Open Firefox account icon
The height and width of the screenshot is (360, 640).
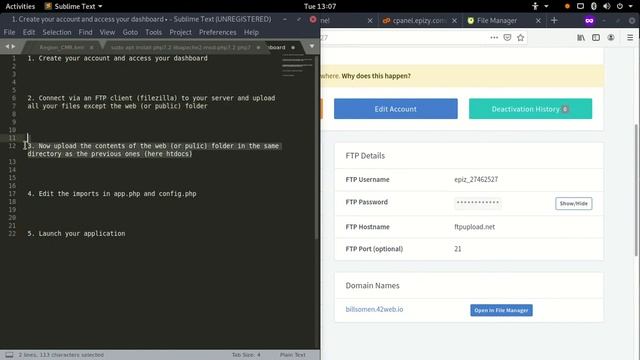pyautogui.click(x=611, y=38)
